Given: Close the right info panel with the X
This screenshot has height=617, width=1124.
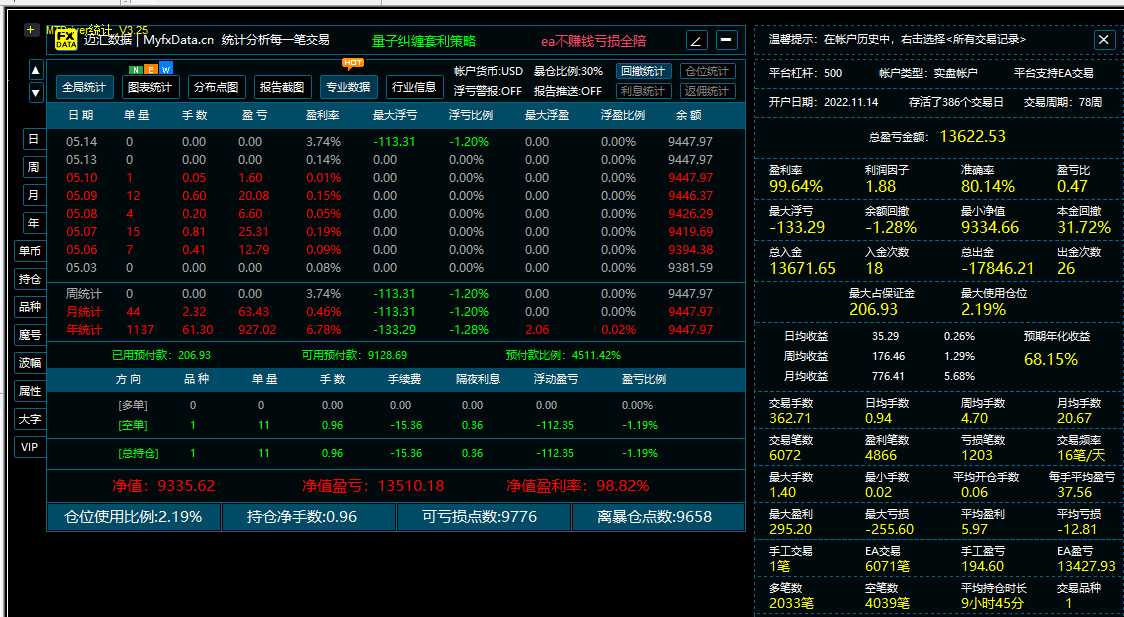Looking at the screenshot, I should [x=1104, y=39].
